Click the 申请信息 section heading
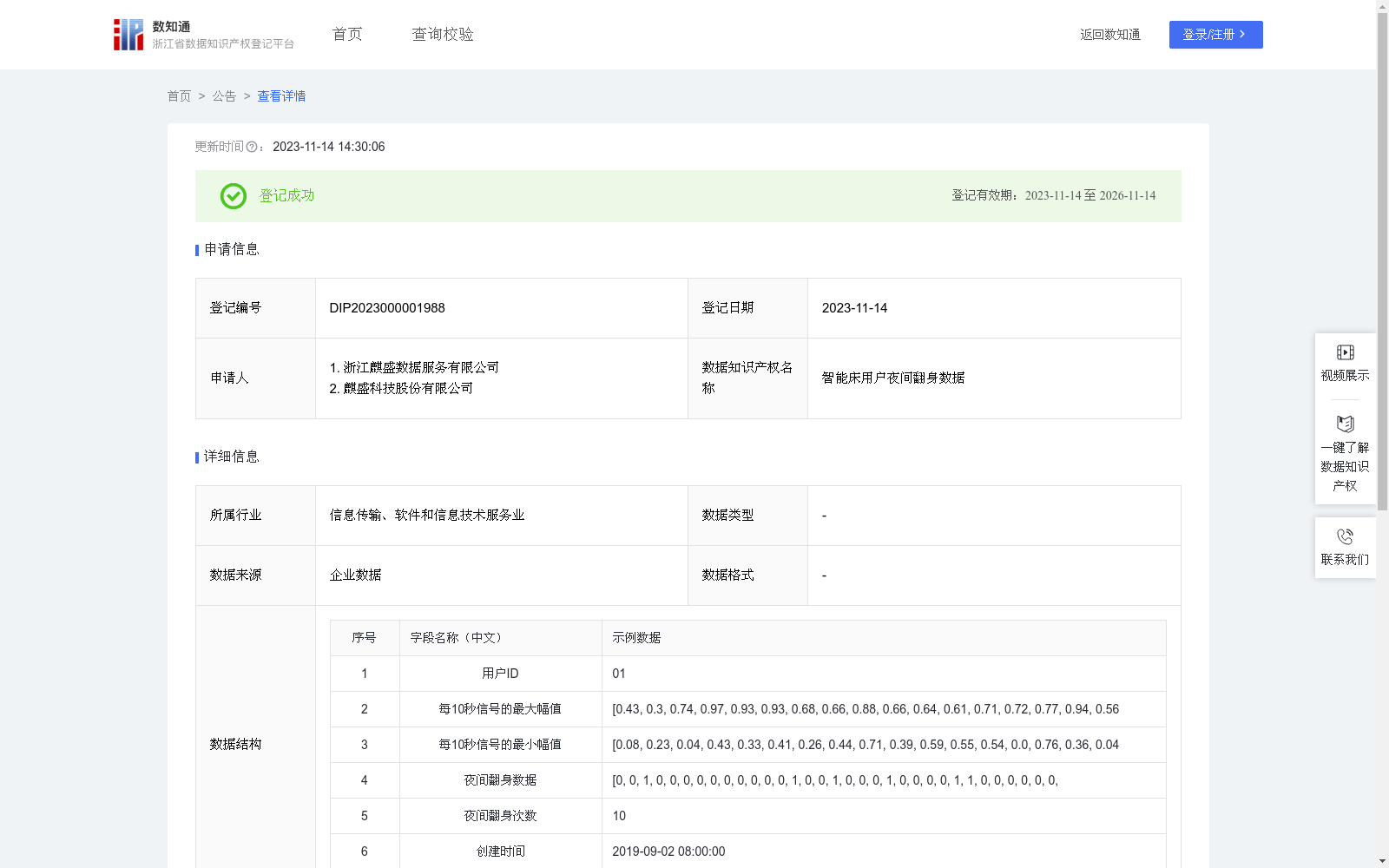 pyautogui.click(x=231, y=250)
